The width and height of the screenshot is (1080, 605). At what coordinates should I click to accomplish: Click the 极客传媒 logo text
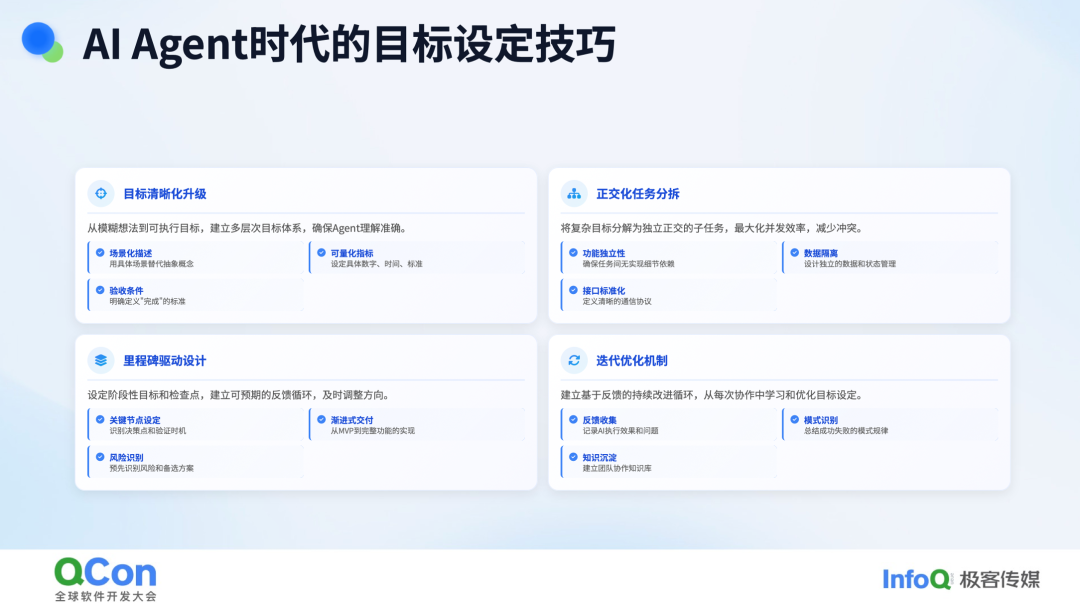pos(999,580)
